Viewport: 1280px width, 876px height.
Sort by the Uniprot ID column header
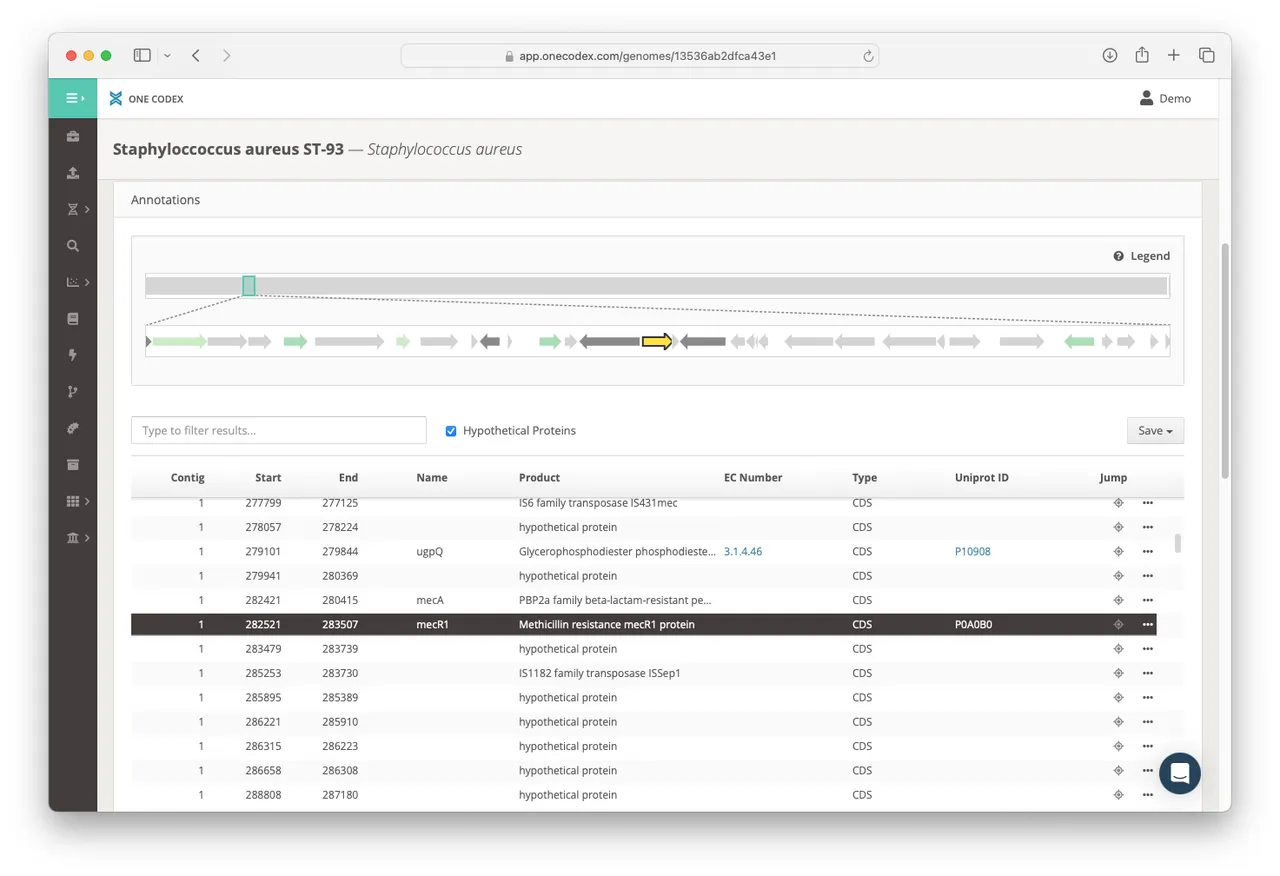[982, 478]
